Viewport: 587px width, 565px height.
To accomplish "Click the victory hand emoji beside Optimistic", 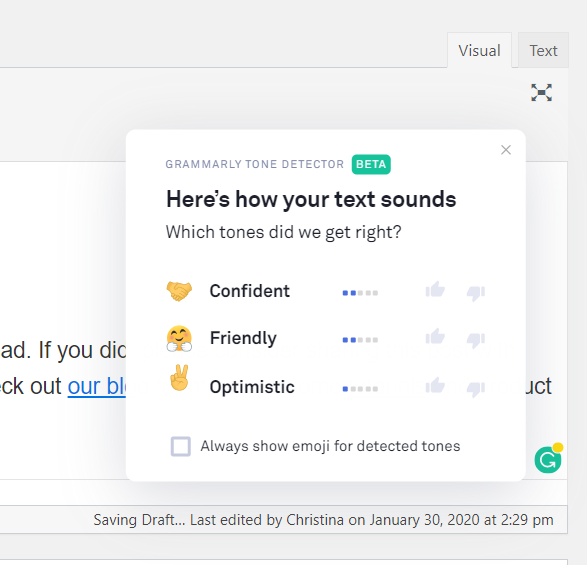I will tap(179, 378).
